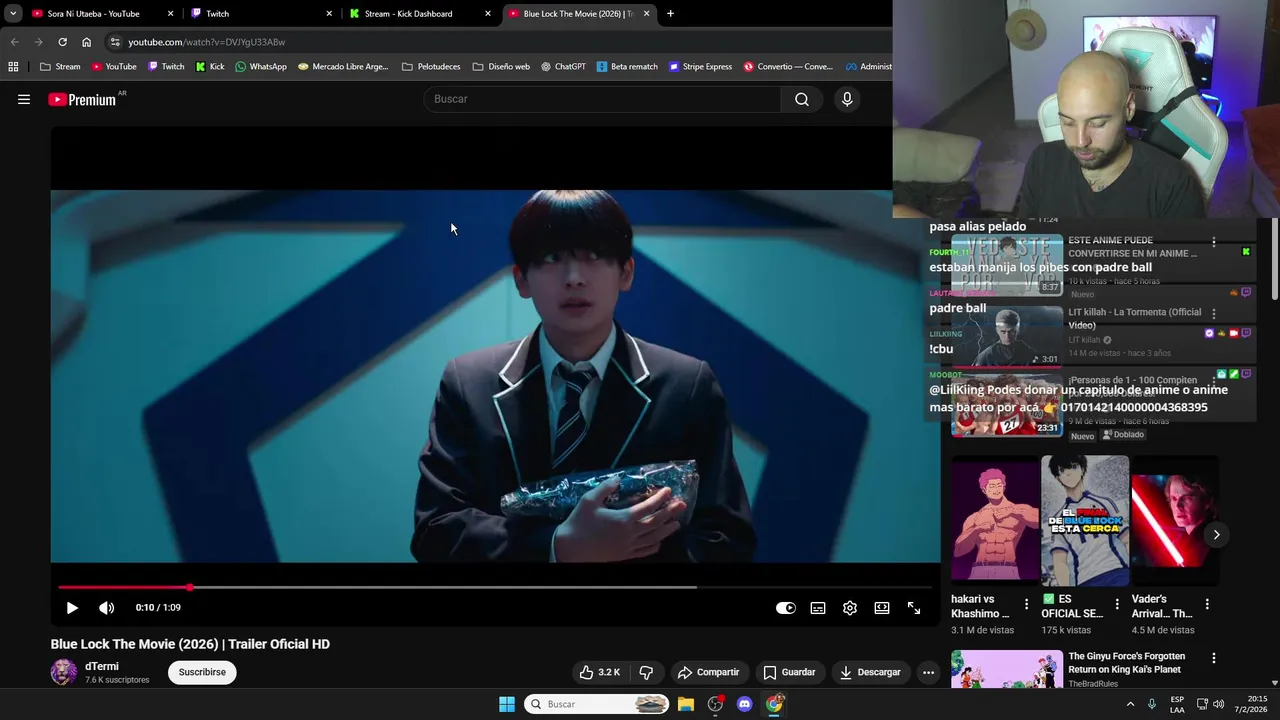Switch to Sora Ni Utaeba YouTube tab

pos(103,14)
